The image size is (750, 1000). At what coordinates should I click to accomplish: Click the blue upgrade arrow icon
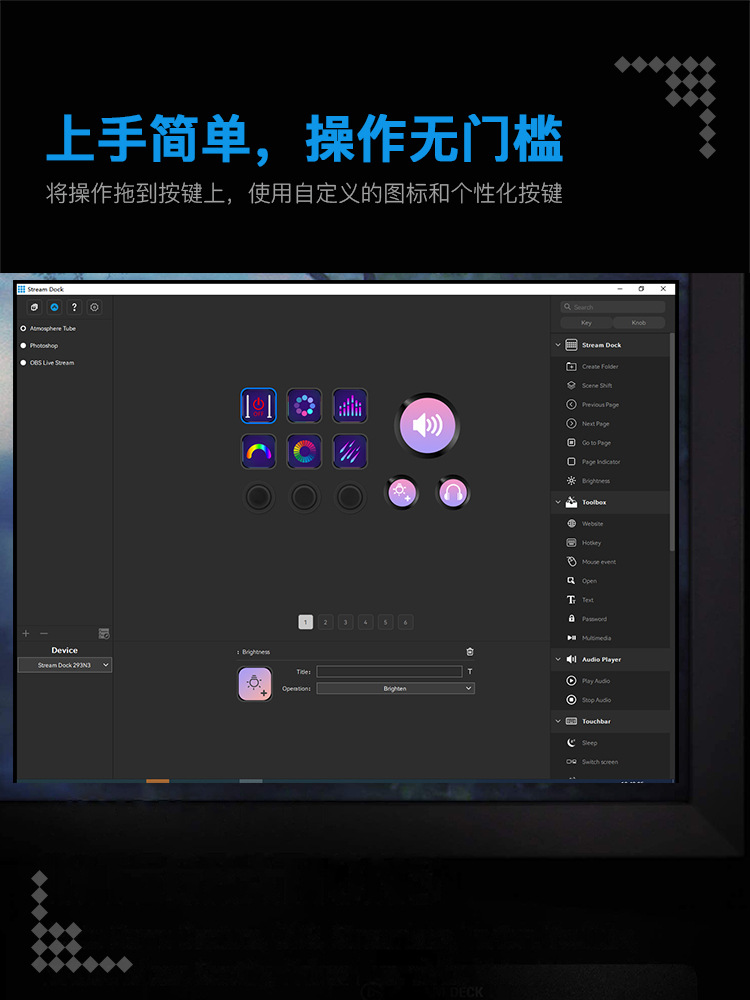coord(54,307)
